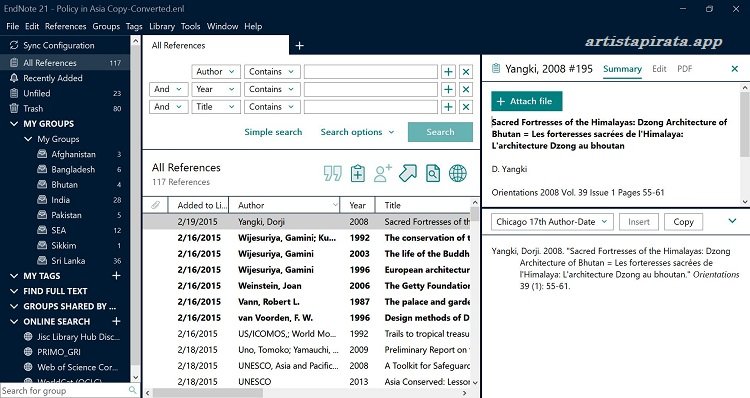Screen dimensions: 750x398
Task: Collapse the citation preview chevron
Action: 732,221
